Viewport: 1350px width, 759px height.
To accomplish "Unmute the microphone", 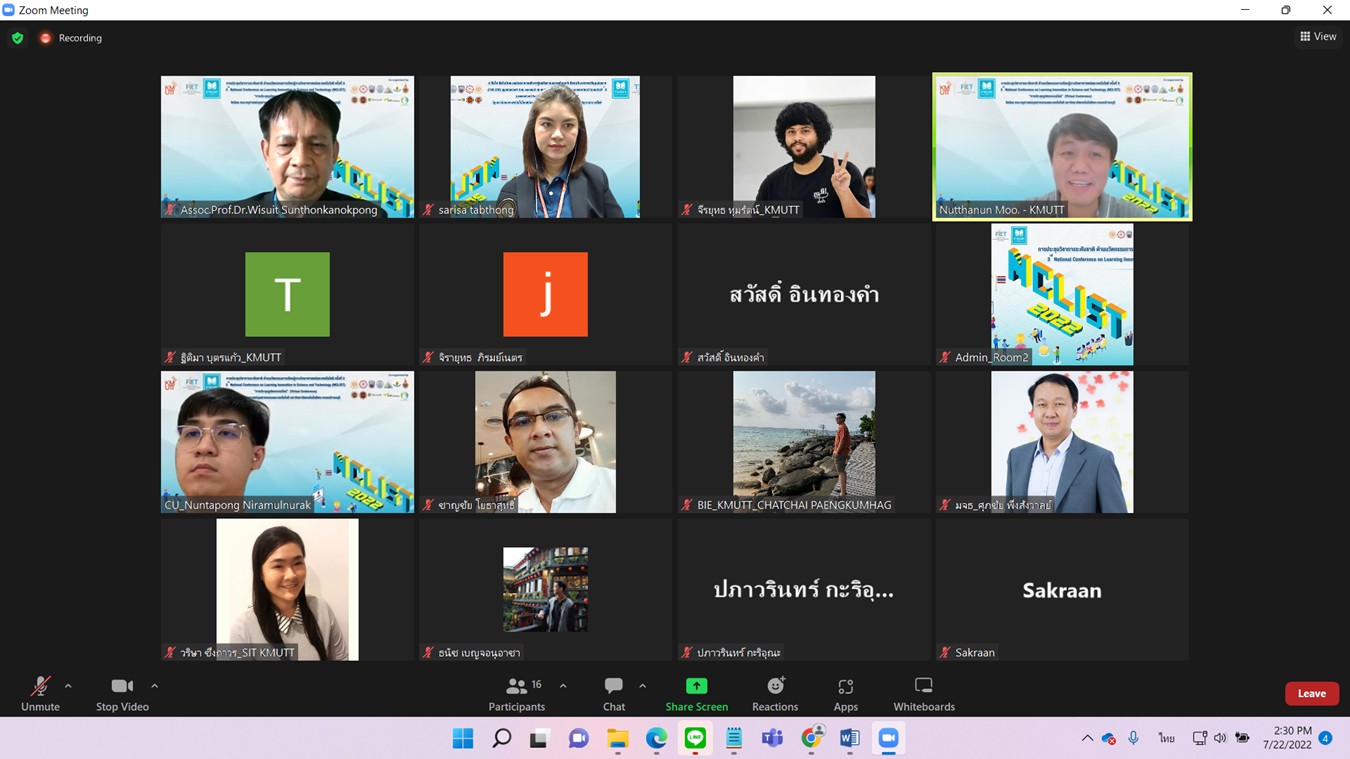I will 40,693.
